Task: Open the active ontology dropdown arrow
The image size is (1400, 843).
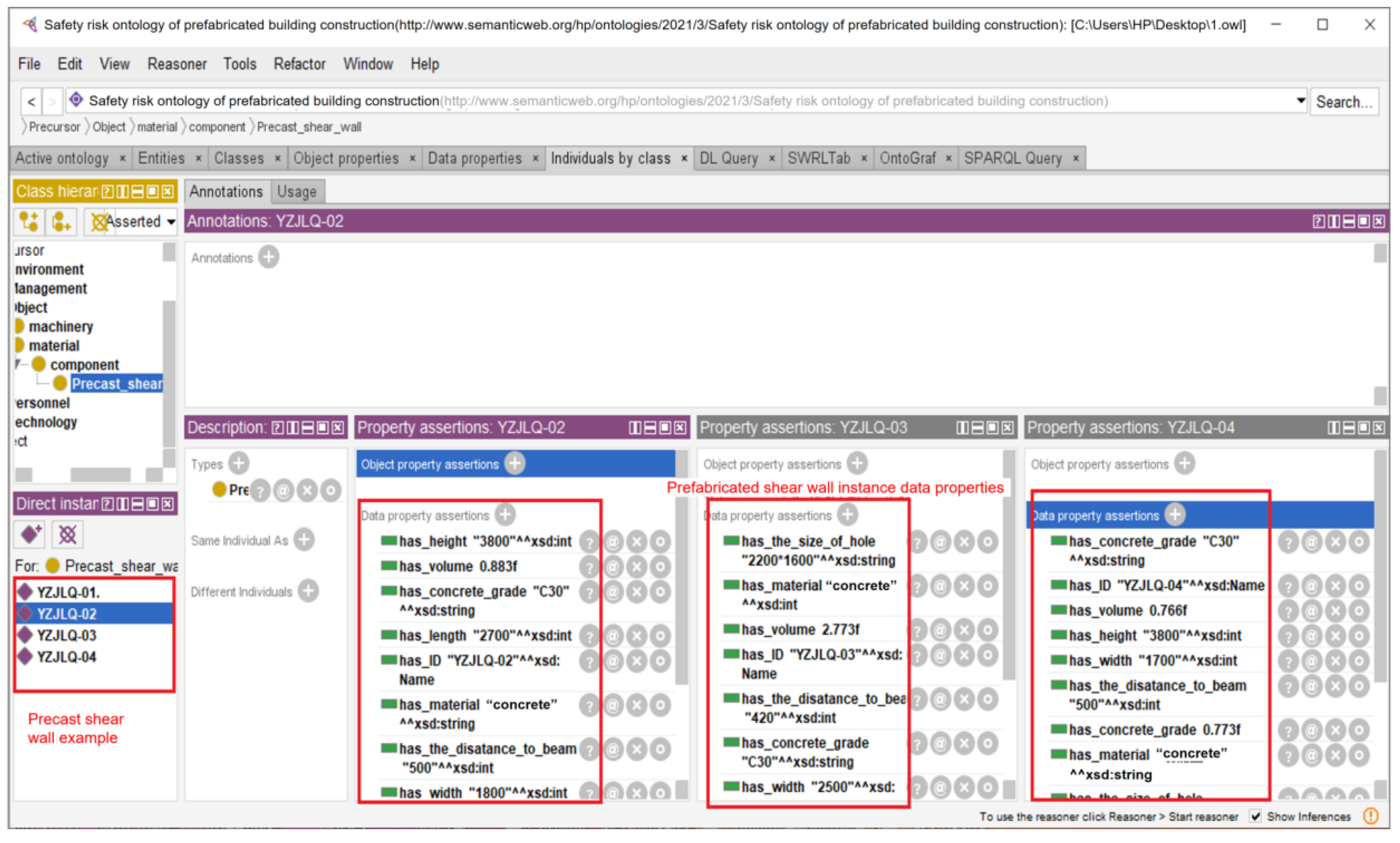Action: coord(1300,101)
